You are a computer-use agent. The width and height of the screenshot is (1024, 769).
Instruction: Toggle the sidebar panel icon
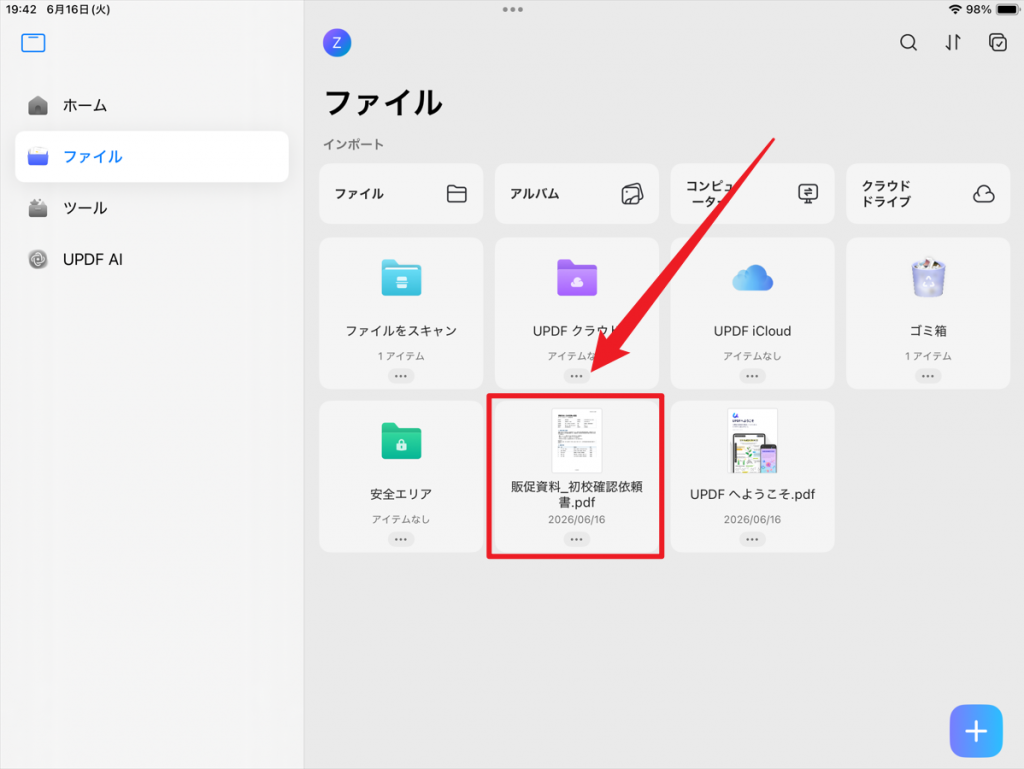pos(33,43)
